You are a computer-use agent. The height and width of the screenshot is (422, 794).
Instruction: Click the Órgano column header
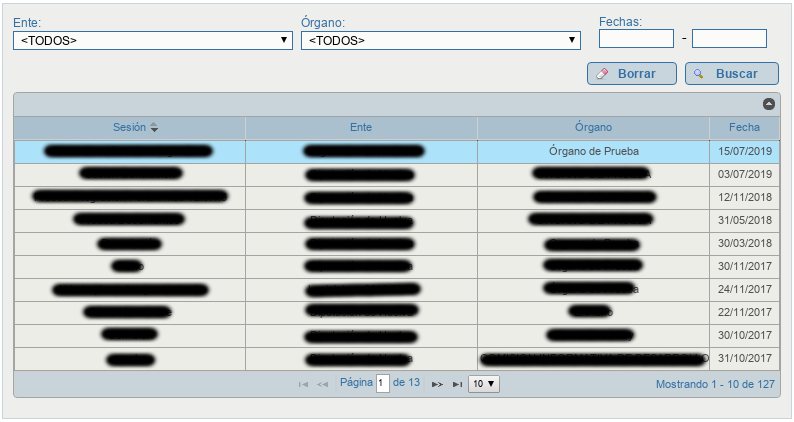point(593,128)
